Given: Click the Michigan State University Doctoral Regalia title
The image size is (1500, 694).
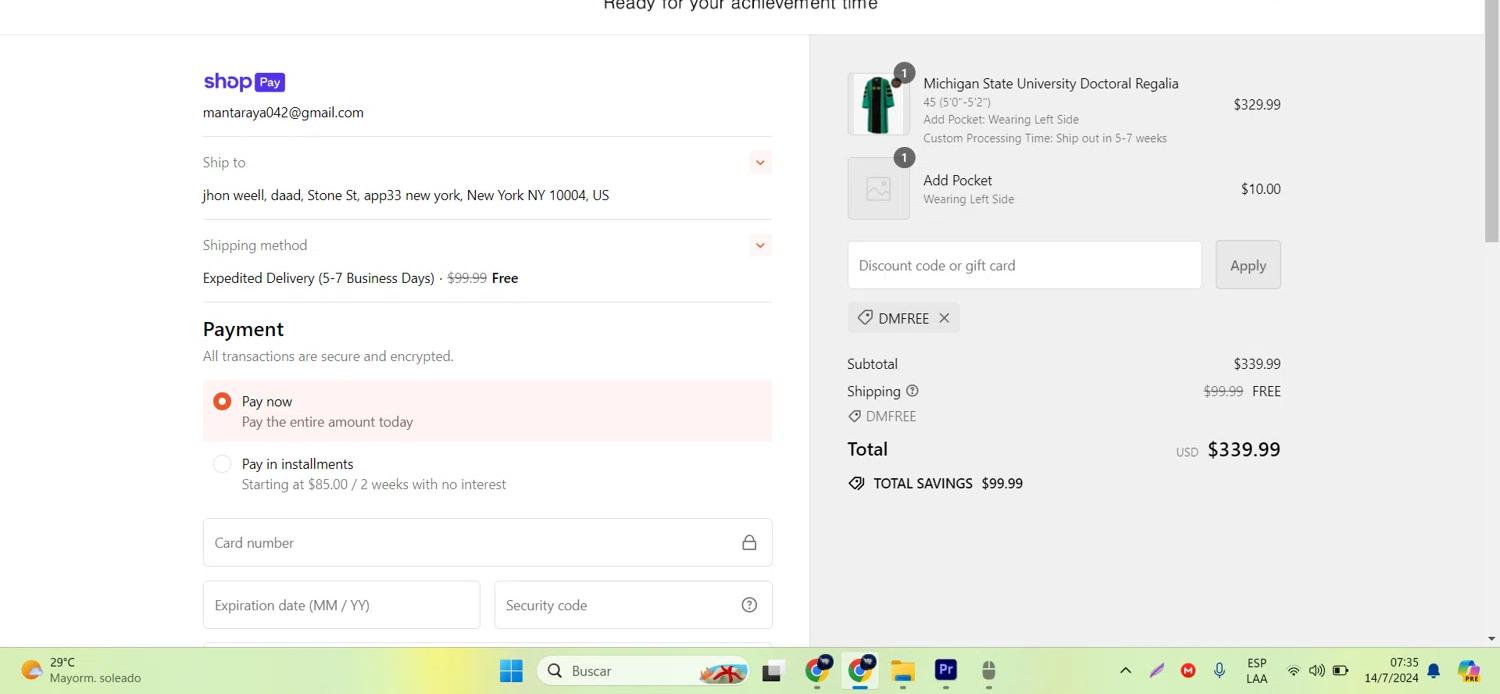Looking at the screenshot, I should (1051, 83).
